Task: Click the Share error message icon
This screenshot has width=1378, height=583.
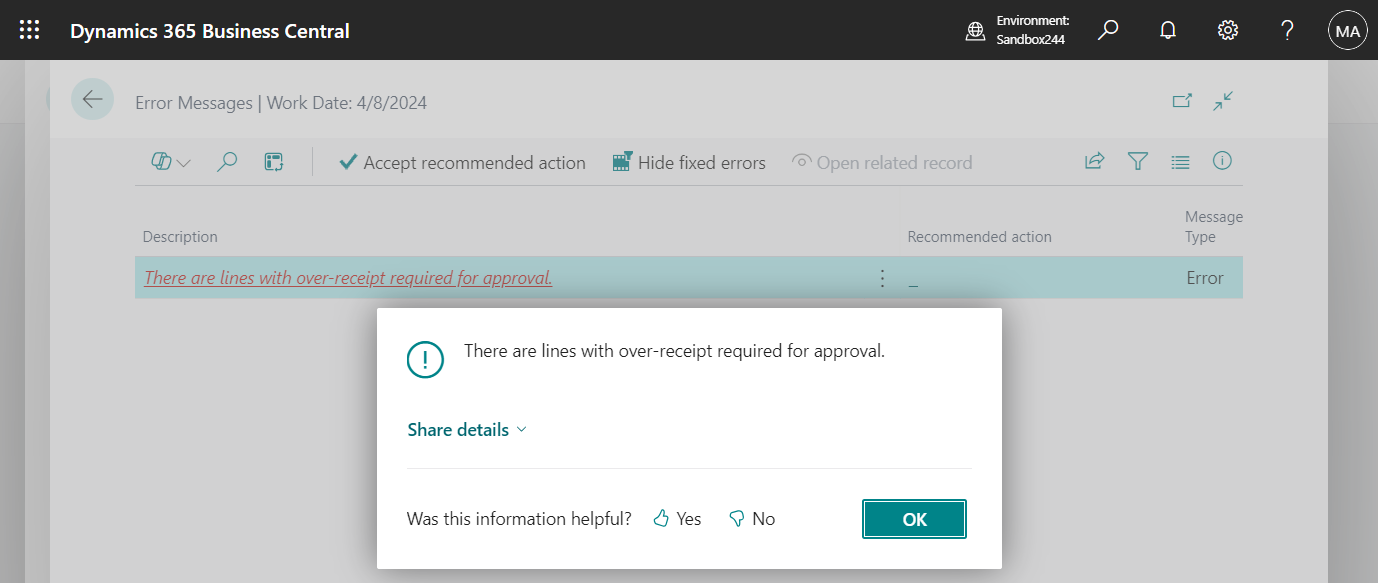Action: point(1094,161)
